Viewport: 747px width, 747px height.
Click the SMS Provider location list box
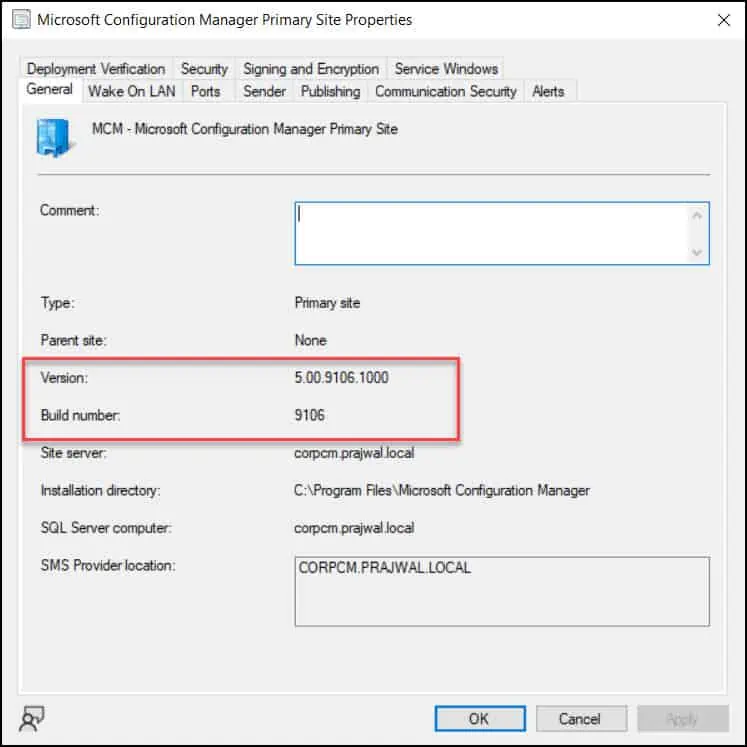[x=502, y=591]
